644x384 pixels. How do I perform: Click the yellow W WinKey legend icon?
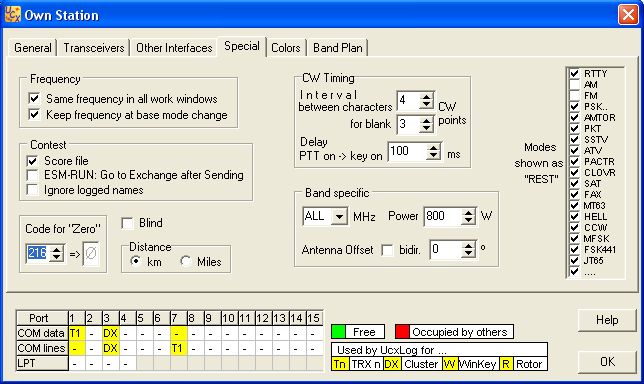[450, 364]
